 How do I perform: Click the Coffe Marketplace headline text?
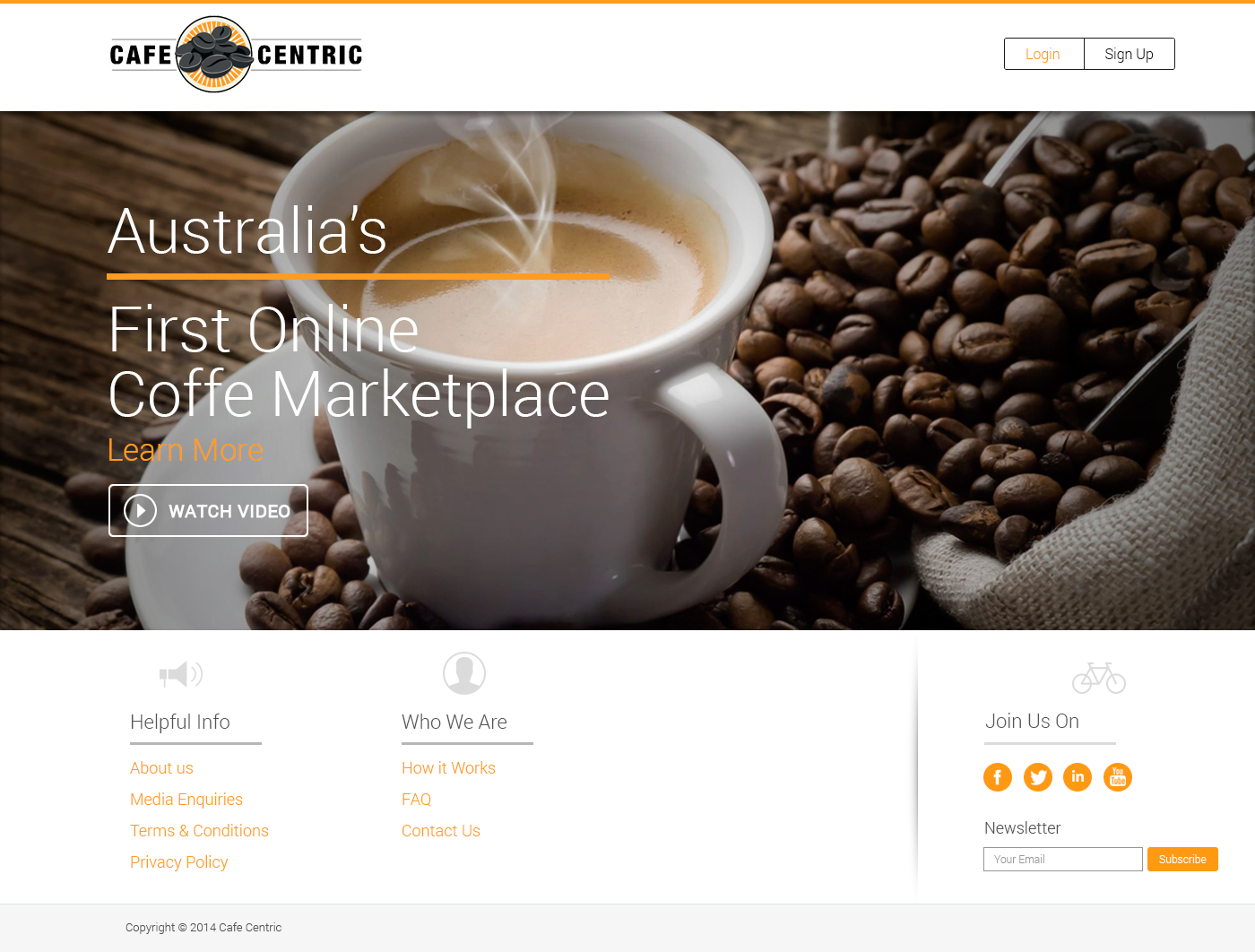click(359, 394)
